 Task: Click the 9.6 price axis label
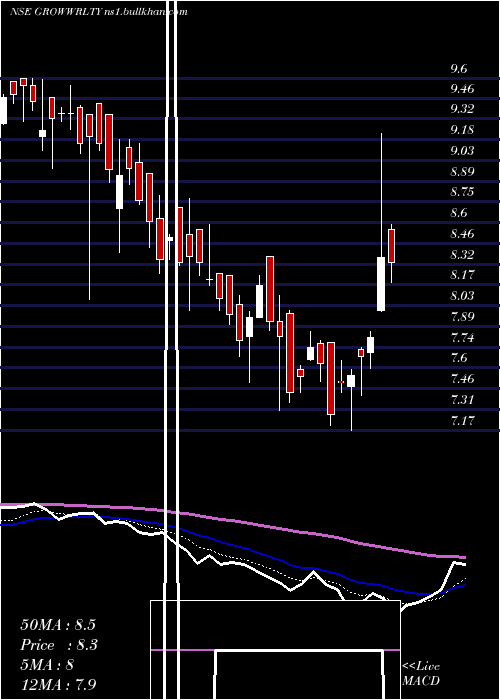(x=459, y=69)
